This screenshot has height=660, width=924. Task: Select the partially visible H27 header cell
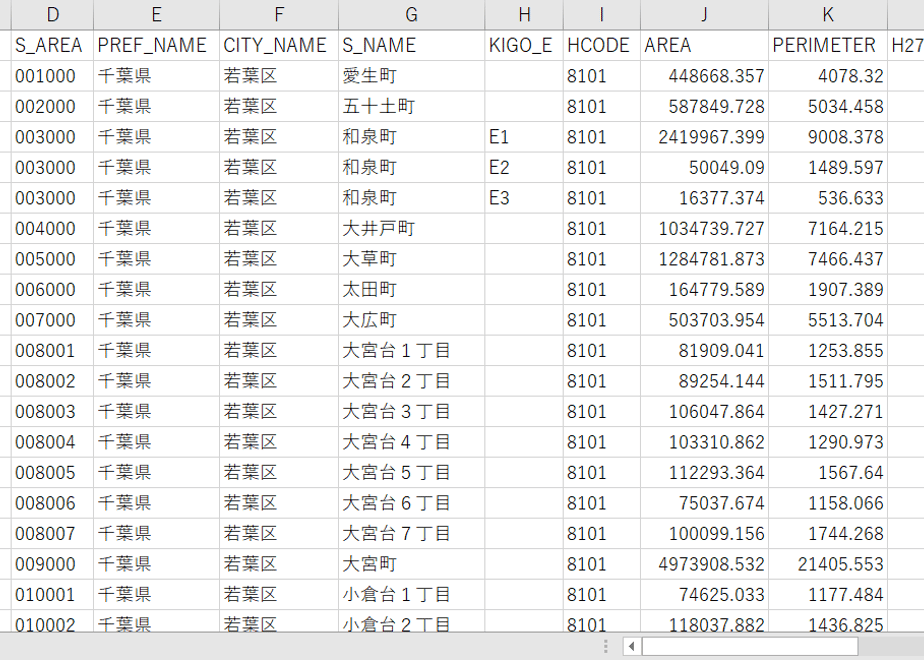tap(906, 45)
